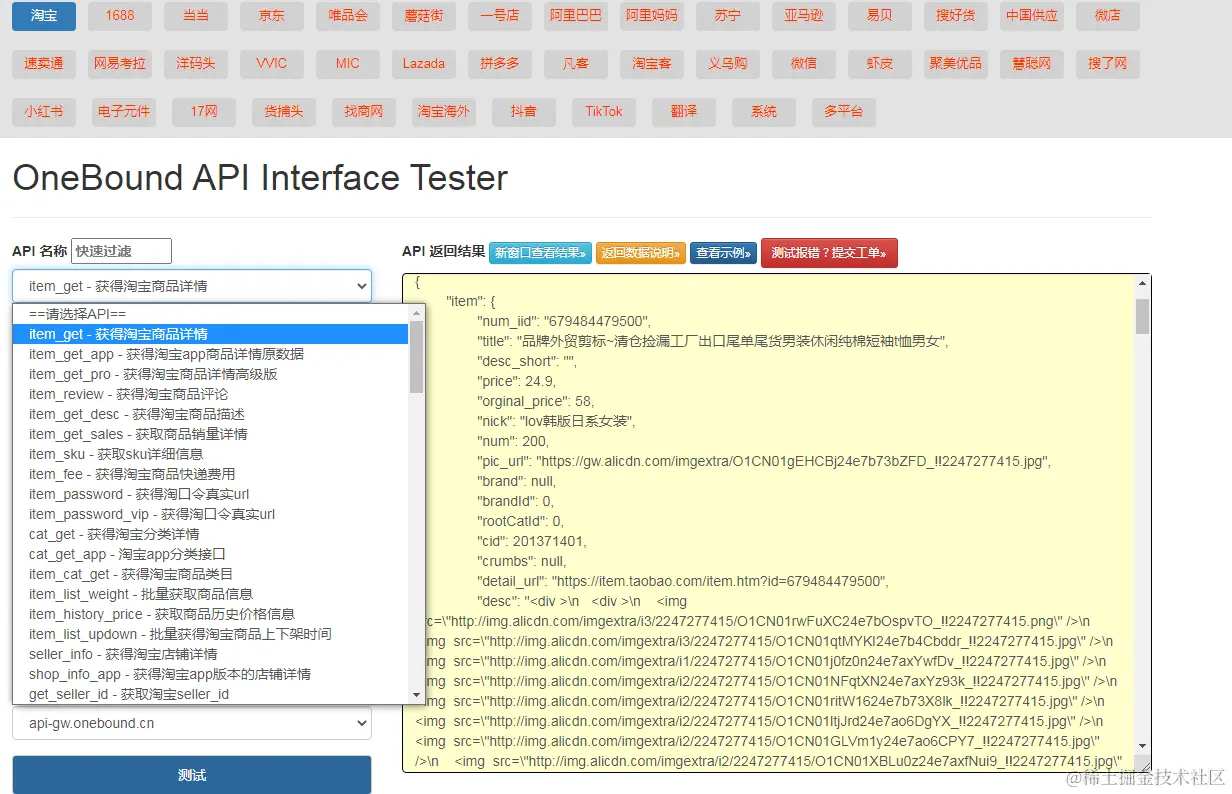Focus the 快速过滤 API filter field

pyautogui.click(x=121, y=251)
